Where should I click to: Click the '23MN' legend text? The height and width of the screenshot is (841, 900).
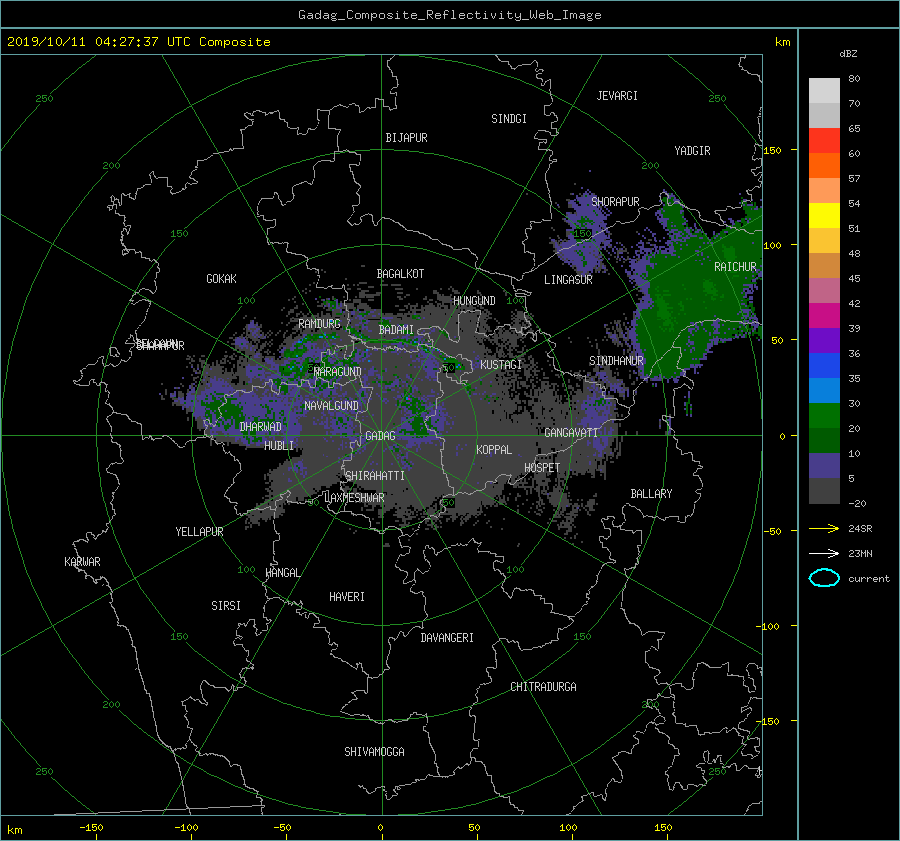coord(860,553)
